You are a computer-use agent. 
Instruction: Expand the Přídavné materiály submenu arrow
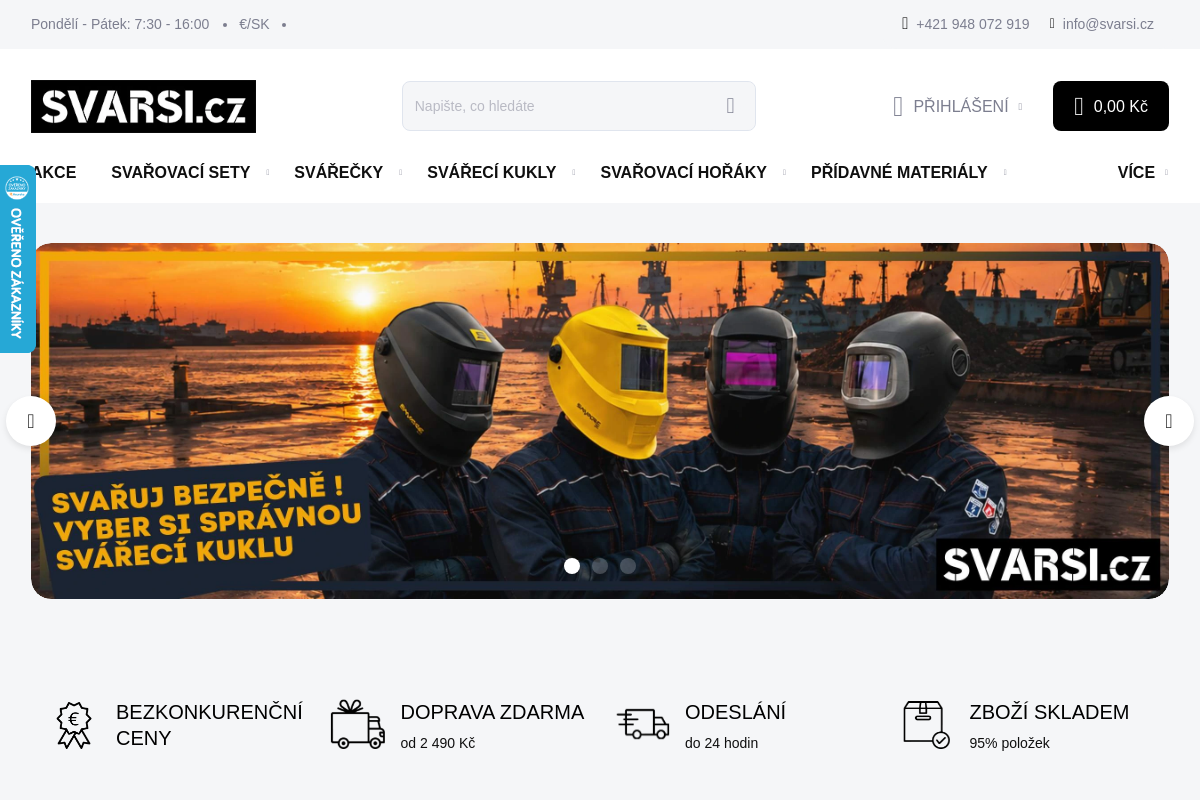point(1005,173)
